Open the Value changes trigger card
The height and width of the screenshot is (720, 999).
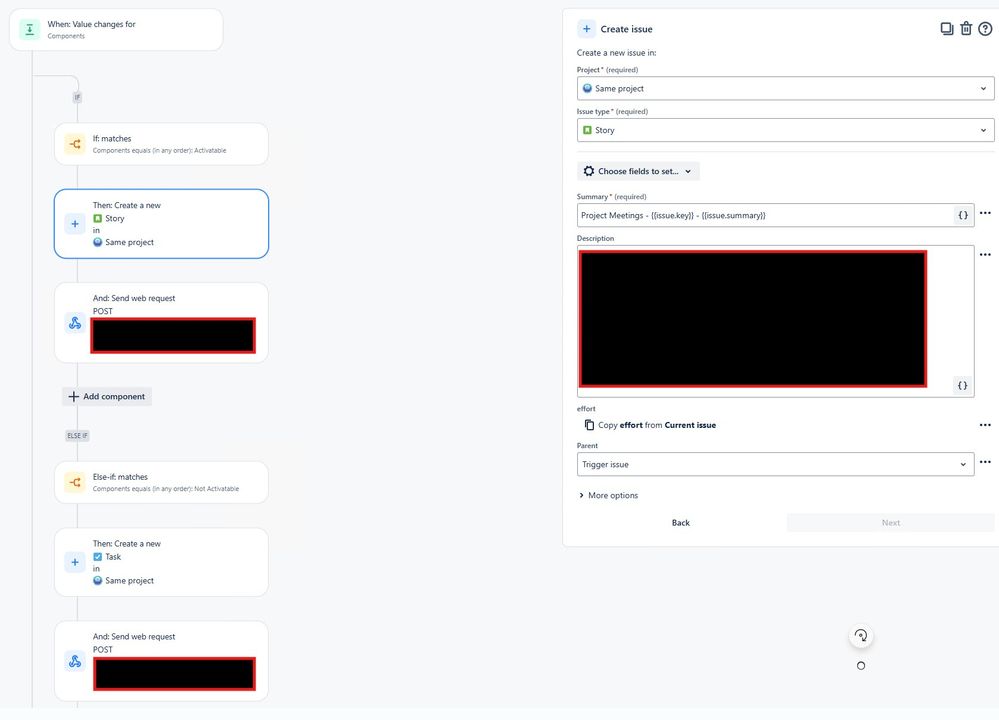pyautogui.click(x=116, y=29)
